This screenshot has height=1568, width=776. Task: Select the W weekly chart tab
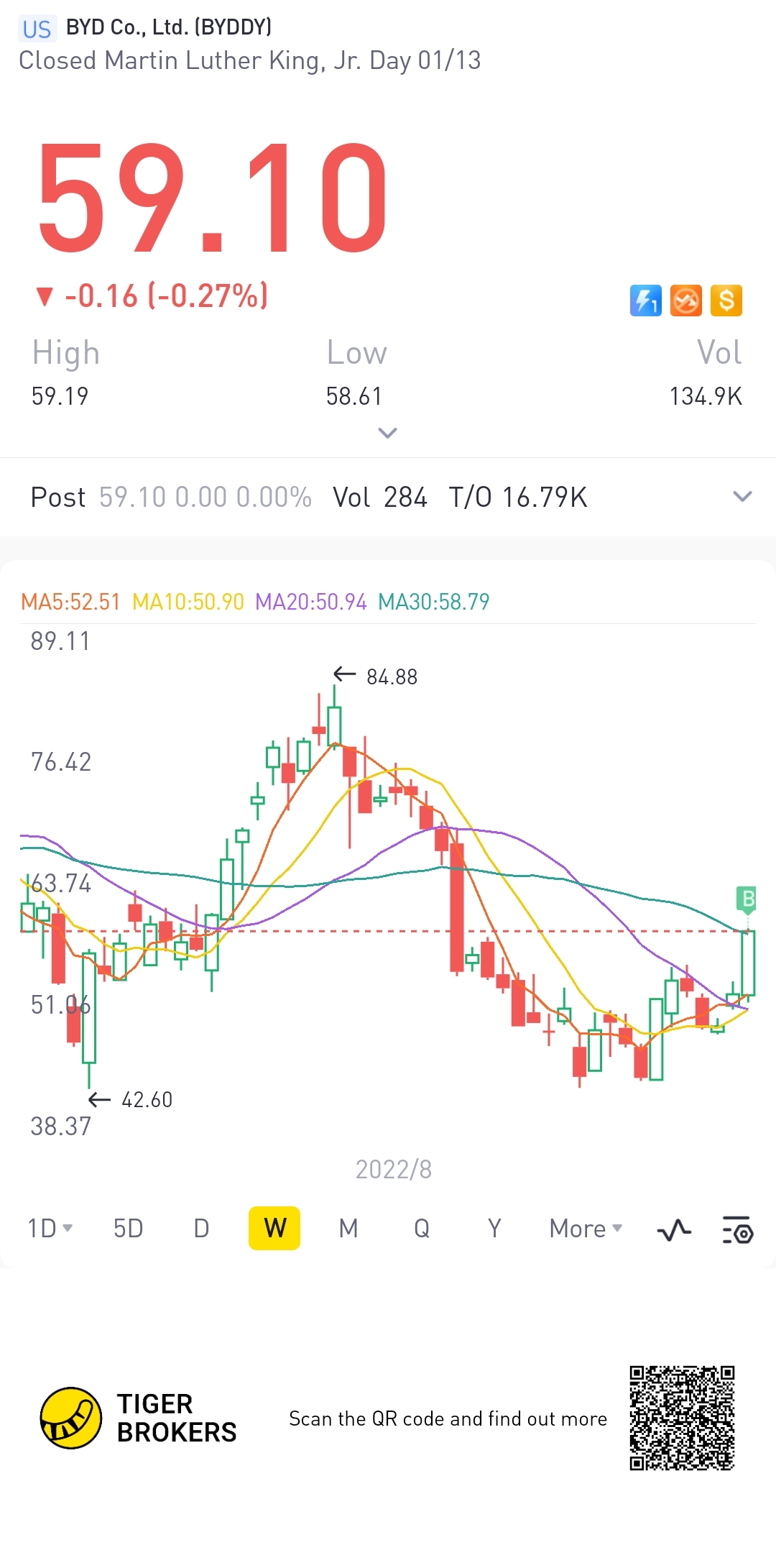click(274, 1228)
